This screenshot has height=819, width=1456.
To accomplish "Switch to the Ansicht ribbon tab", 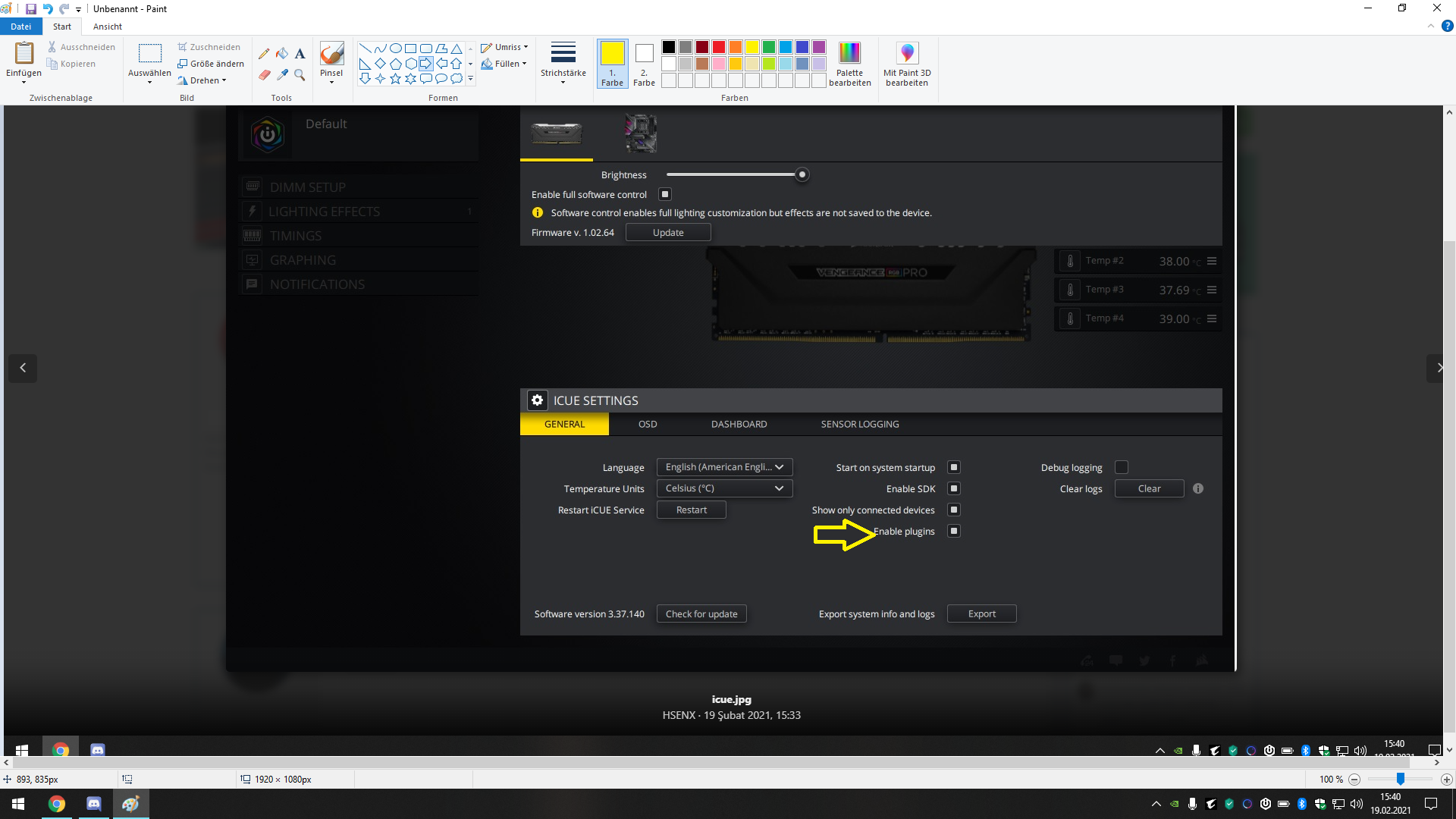I will pyautogui.click(x=107, y=27).
